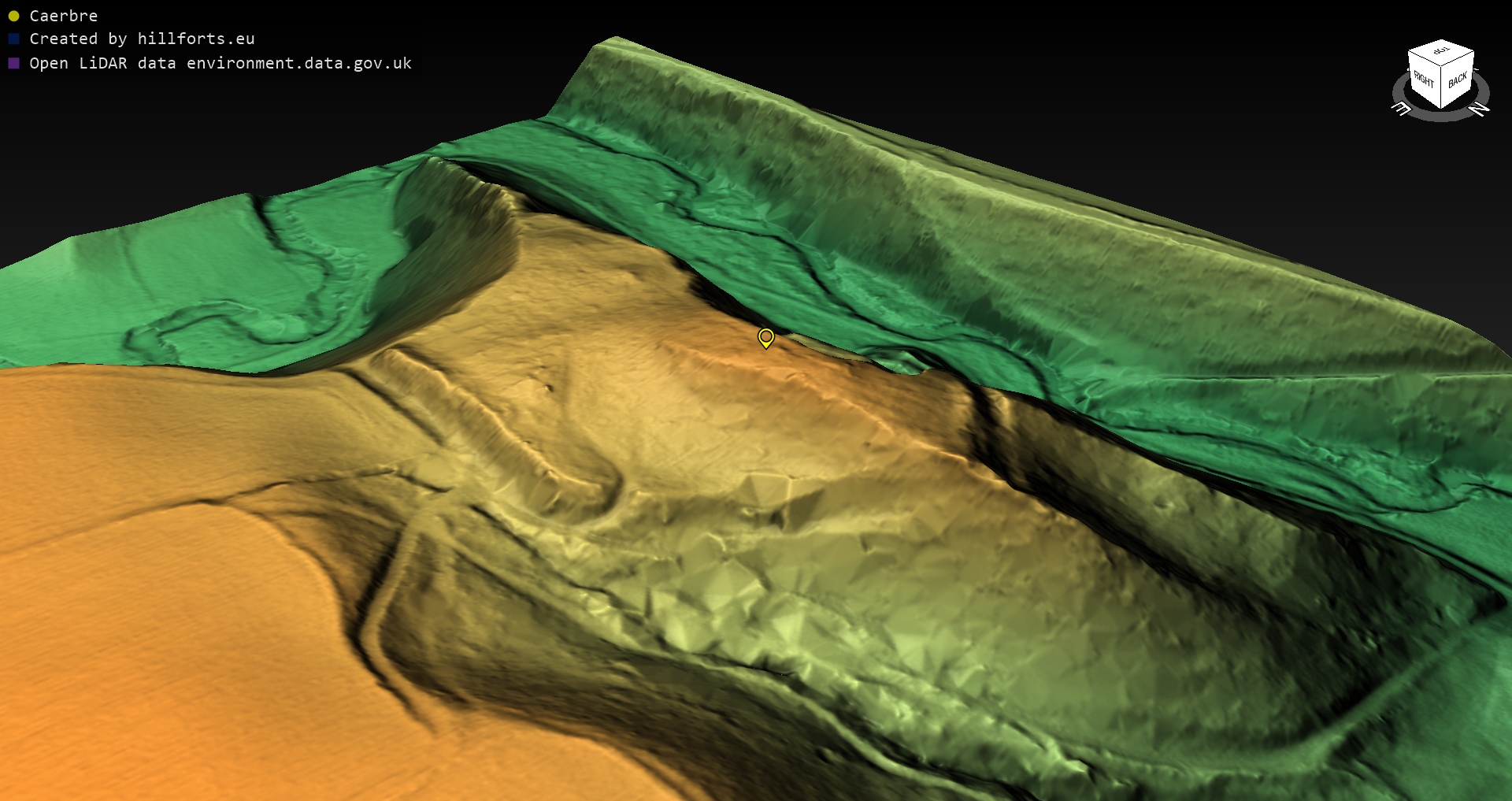Image resolution: width=1512 pixels, height=801 pixels.
Task: Toggle the Caerbre legend entry
Action: pos(63,16)
